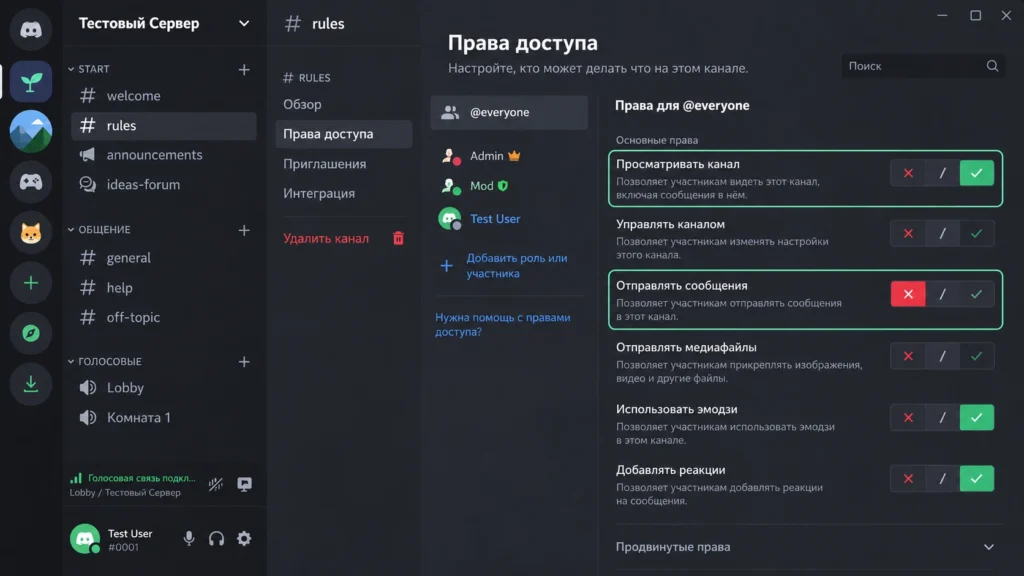Reset Отправлять сообщения to neutral slash
Screen dimensions: 1024x576
(x=942, y=294)
